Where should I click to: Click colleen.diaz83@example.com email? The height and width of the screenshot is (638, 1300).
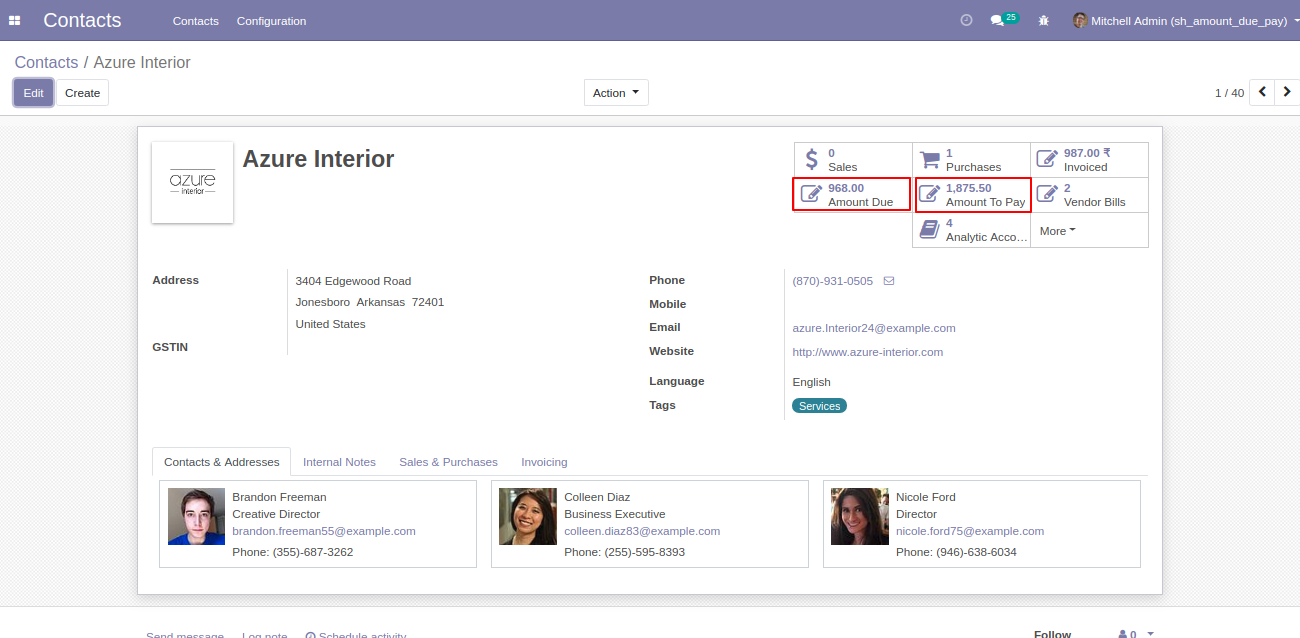[642, 531]
